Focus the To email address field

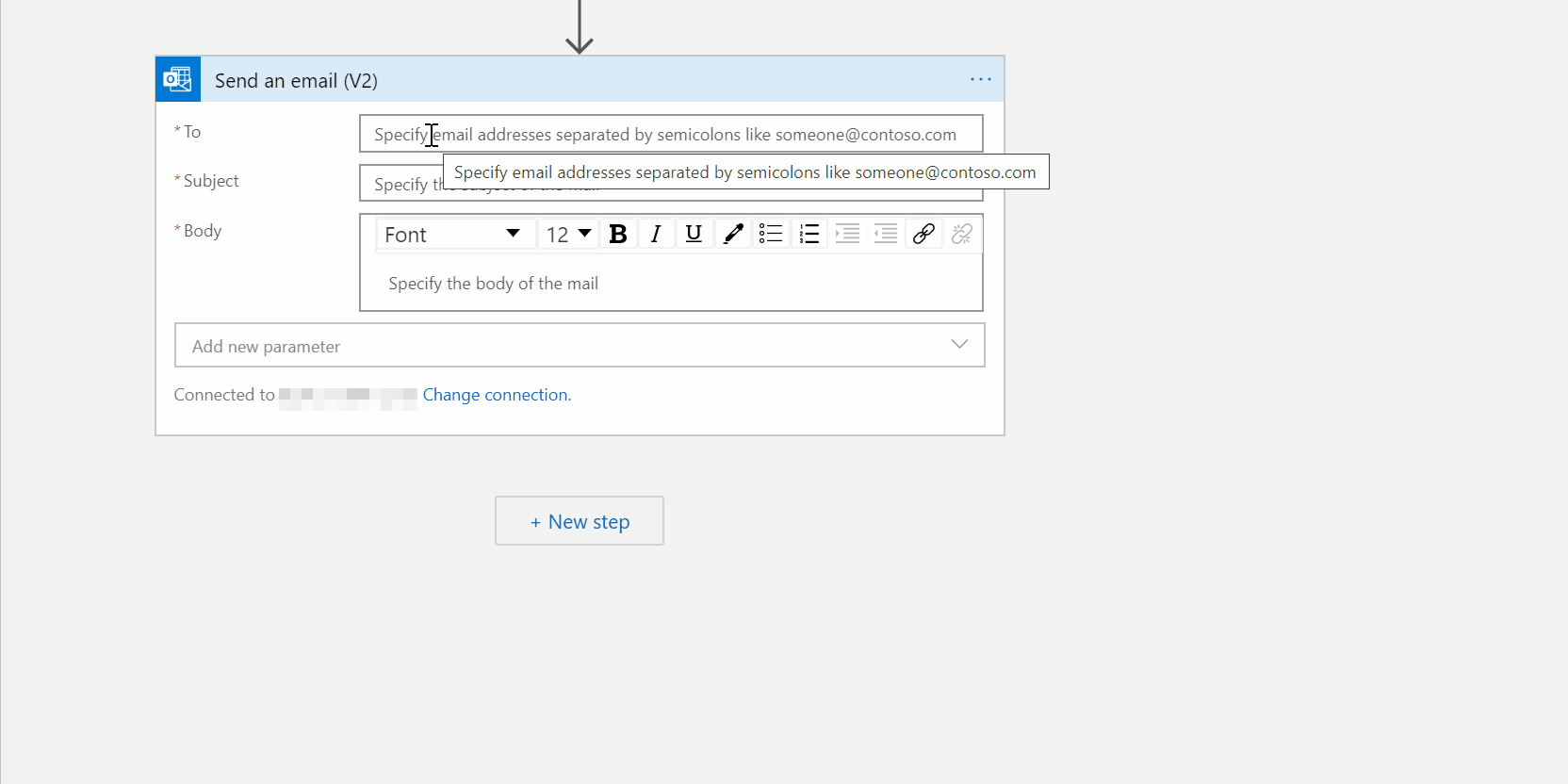click(671, 134)
